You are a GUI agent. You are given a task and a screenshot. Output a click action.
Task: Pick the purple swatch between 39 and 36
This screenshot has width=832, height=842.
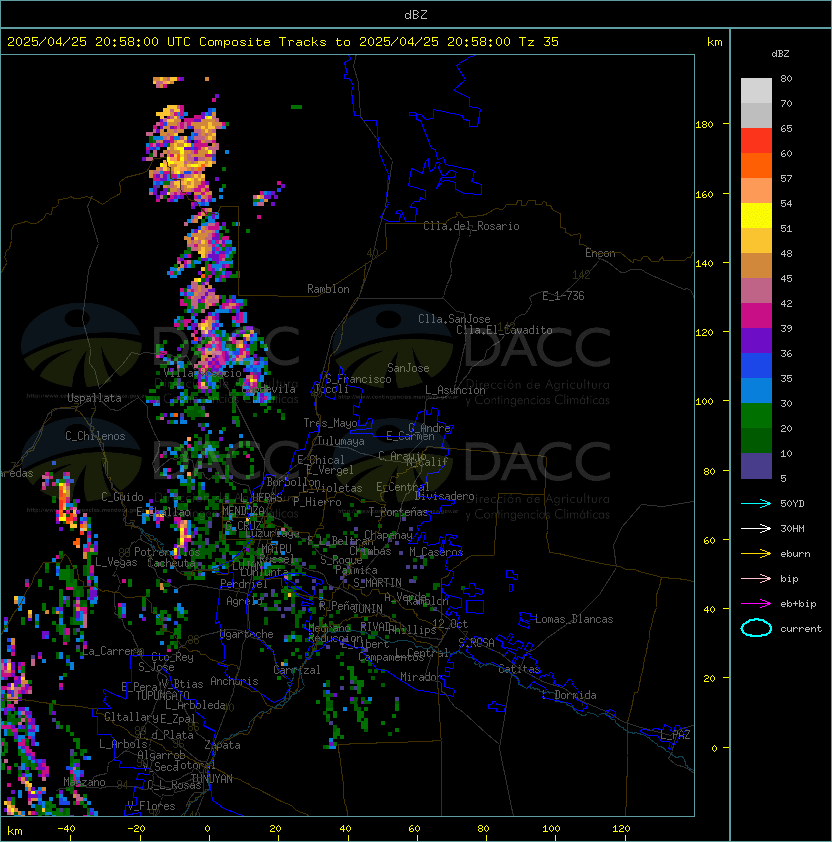click(756, 340)
